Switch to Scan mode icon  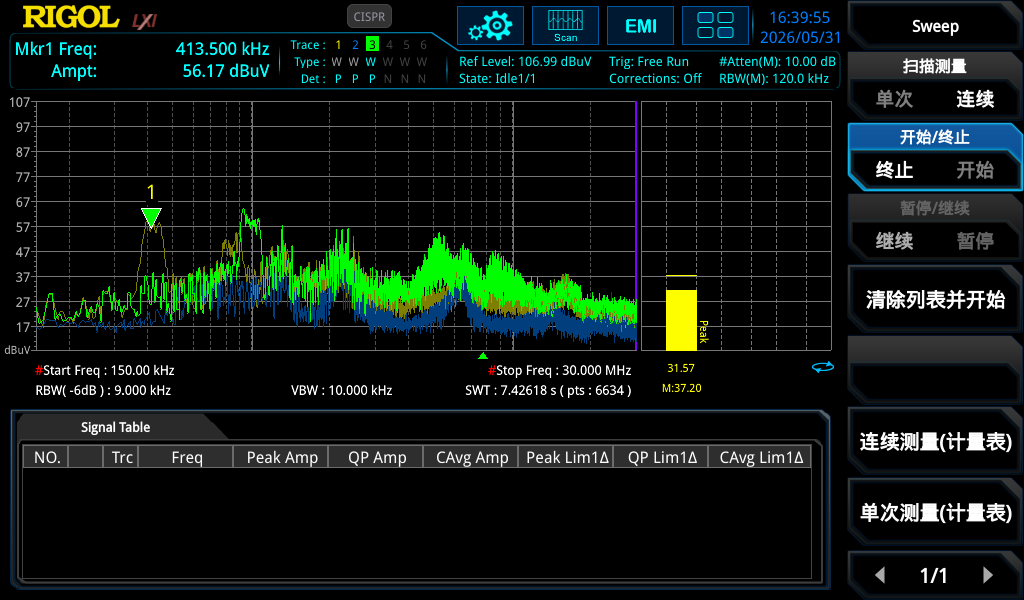[566, 26]
